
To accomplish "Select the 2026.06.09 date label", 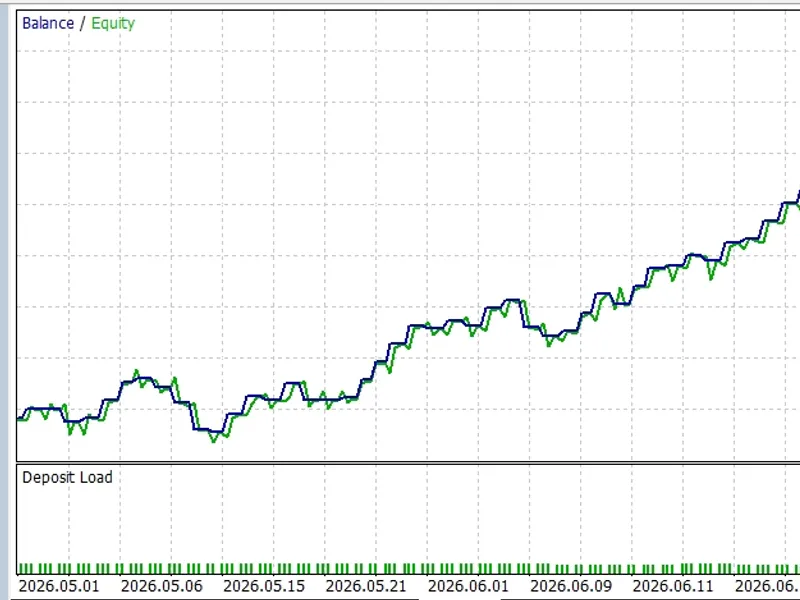I will [x=571, y=586].
